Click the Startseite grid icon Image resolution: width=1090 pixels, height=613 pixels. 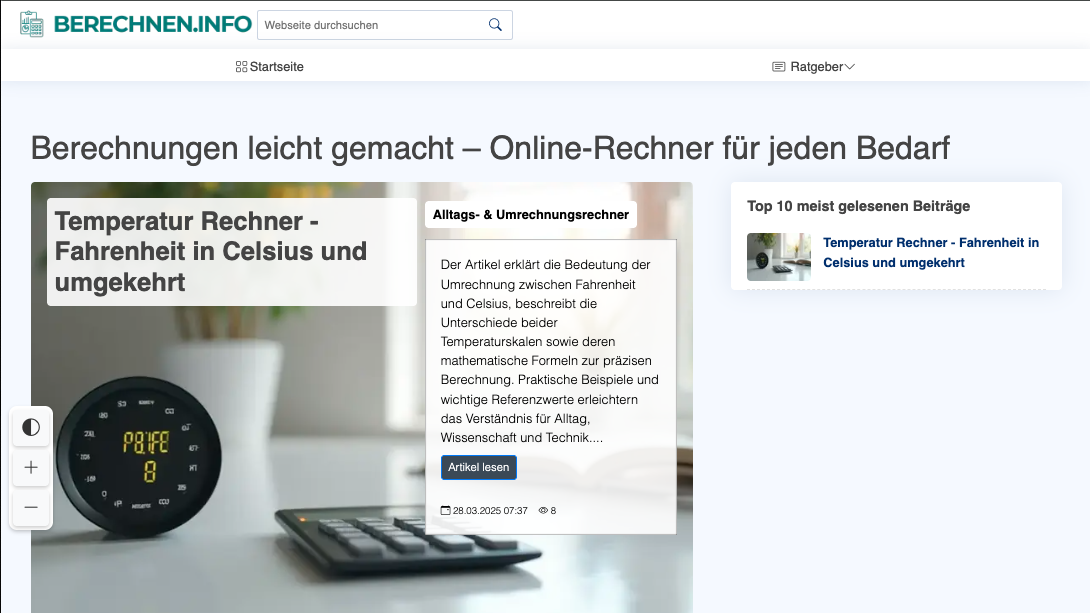241,67
